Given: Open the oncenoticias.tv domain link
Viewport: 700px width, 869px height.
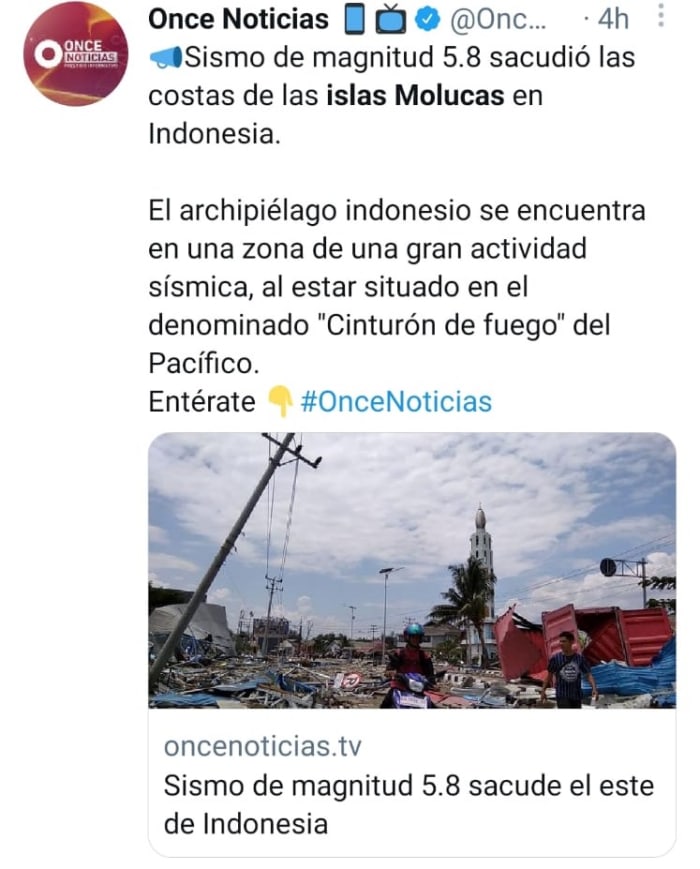Looking at the screenshot, I should 263,746.
